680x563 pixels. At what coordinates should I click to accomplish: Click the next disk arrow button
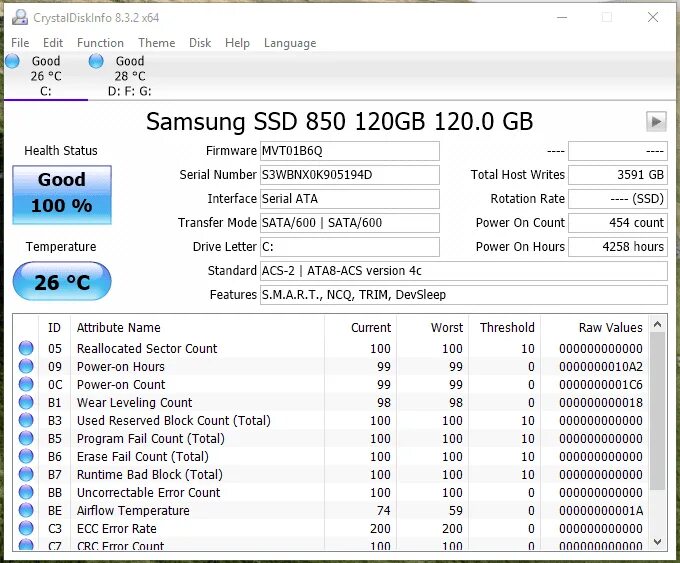click(x=656, y=121)
